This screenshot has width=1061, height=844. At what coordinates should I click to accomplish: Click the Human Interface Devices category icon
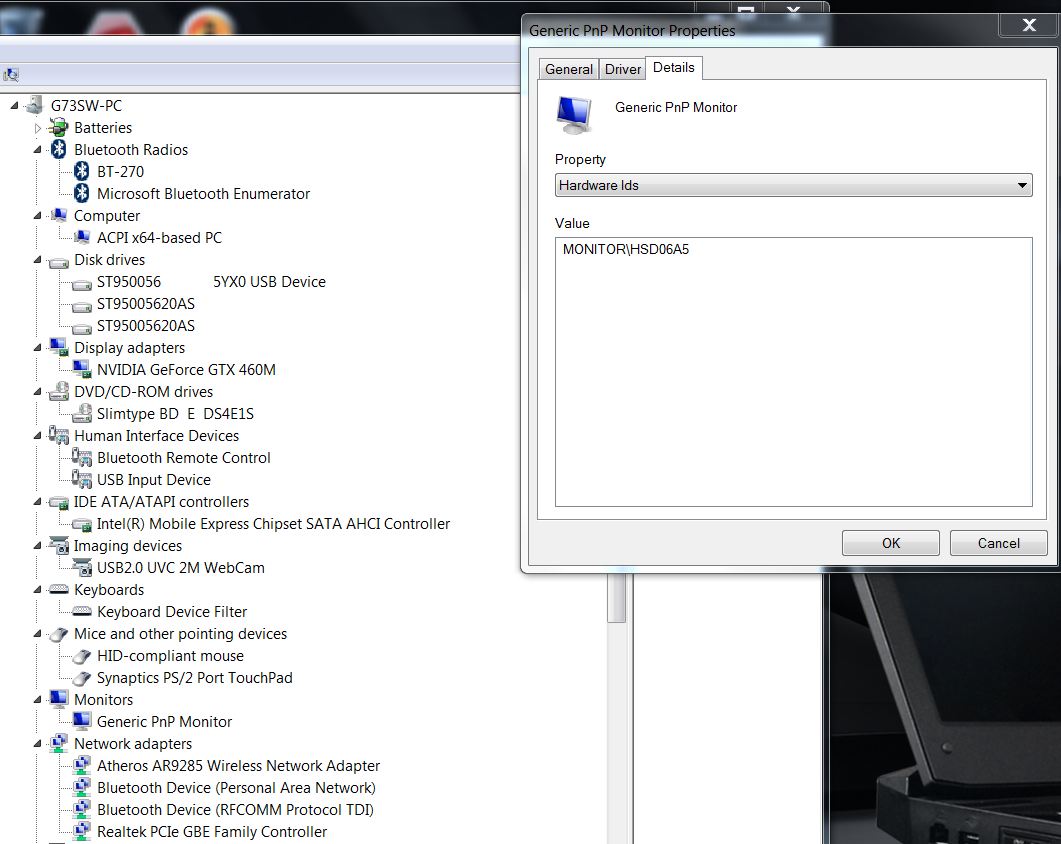point(59,435)
